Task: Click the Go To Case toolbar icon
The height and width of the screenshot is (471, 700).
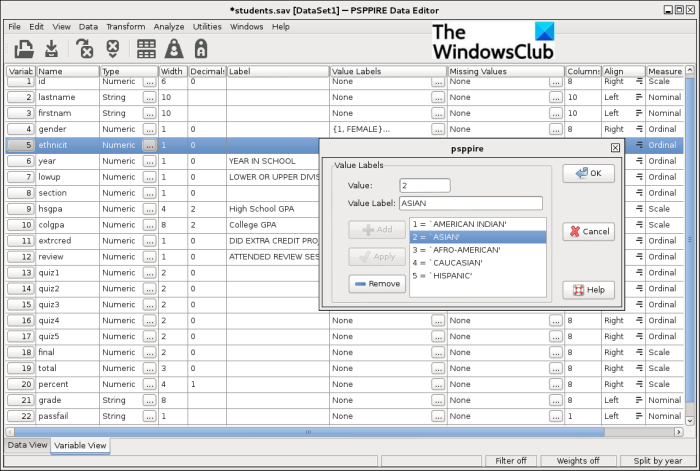Action: coord(113,49)
